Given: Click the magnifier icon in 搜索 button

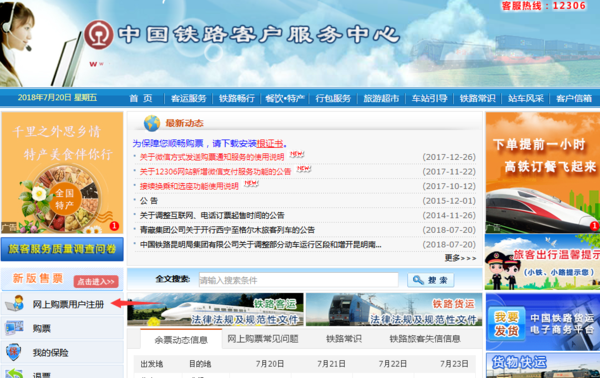Looking at the screenshot, I should pos(418,280).
